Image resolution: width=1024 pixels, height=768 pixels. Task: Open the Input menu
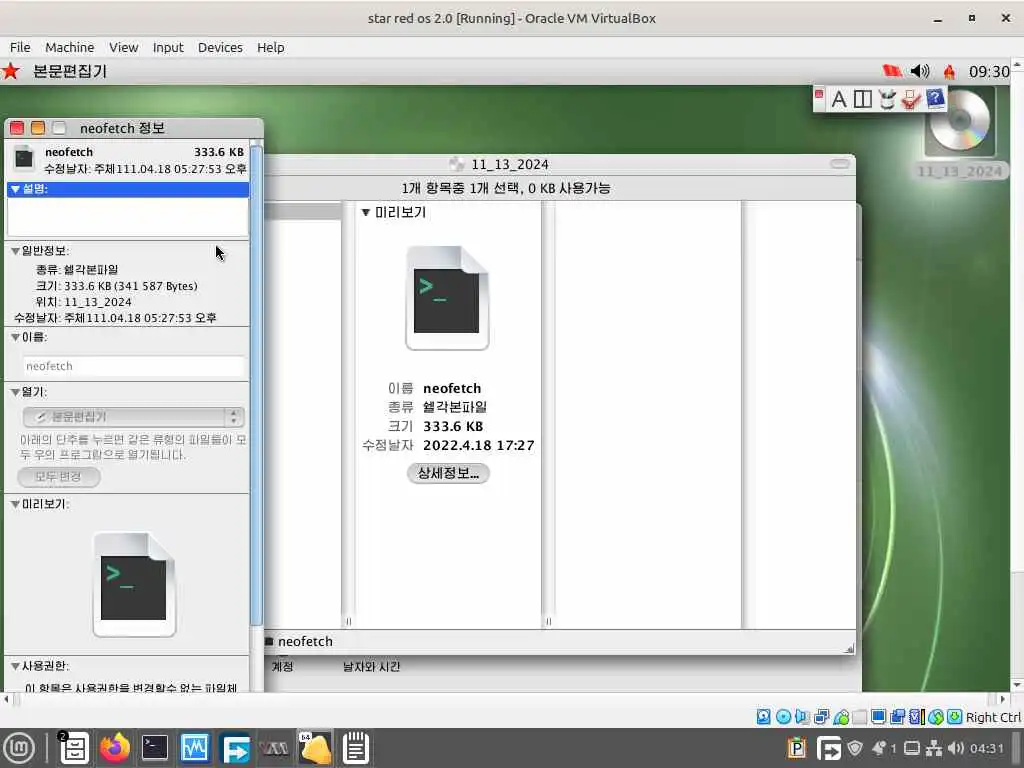[x=168, y=48]
